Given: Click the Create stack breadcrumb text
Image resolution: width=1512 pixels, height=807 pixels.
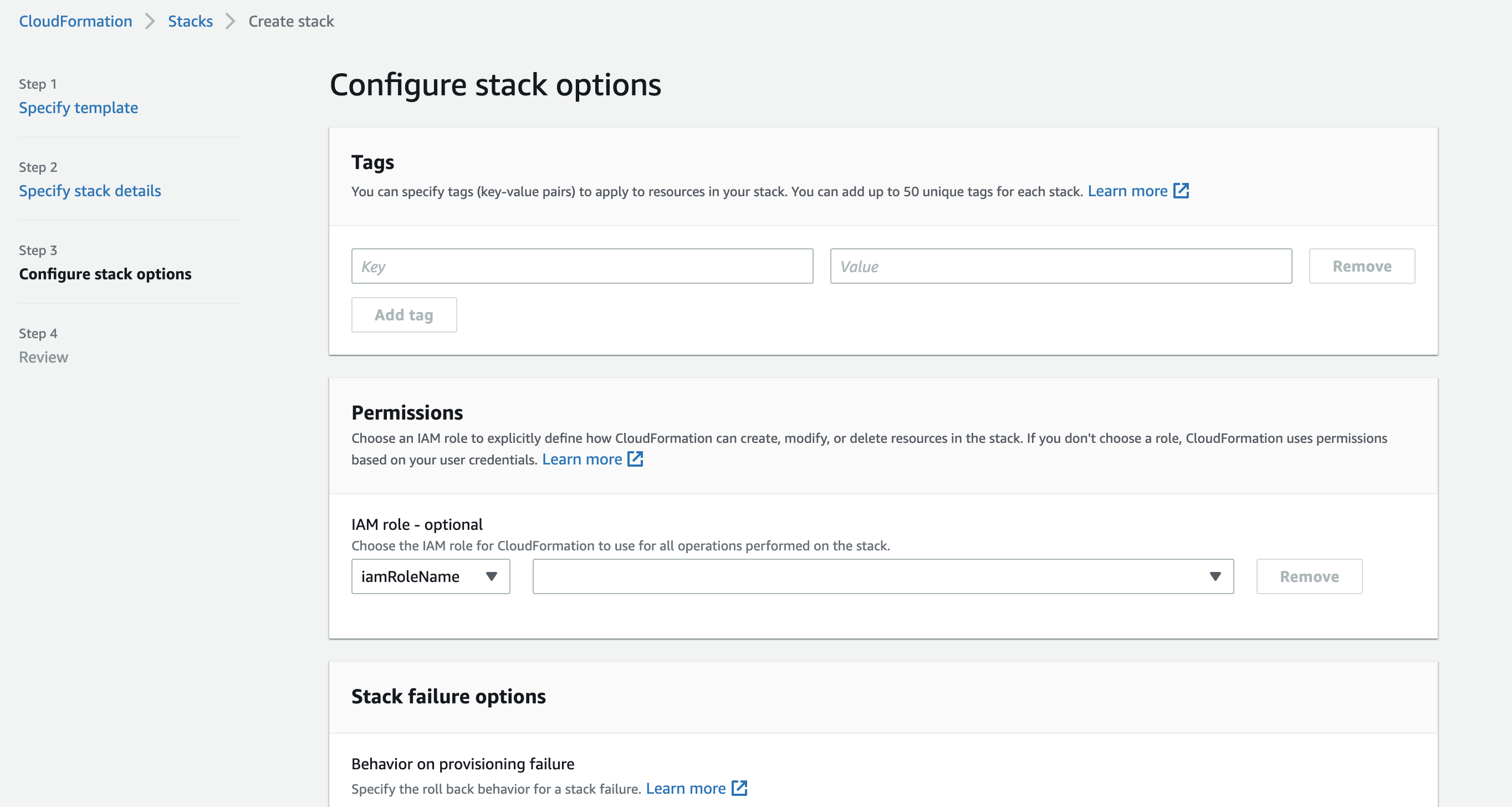Looking at the screenshot, I should click(x=291, y=21).
